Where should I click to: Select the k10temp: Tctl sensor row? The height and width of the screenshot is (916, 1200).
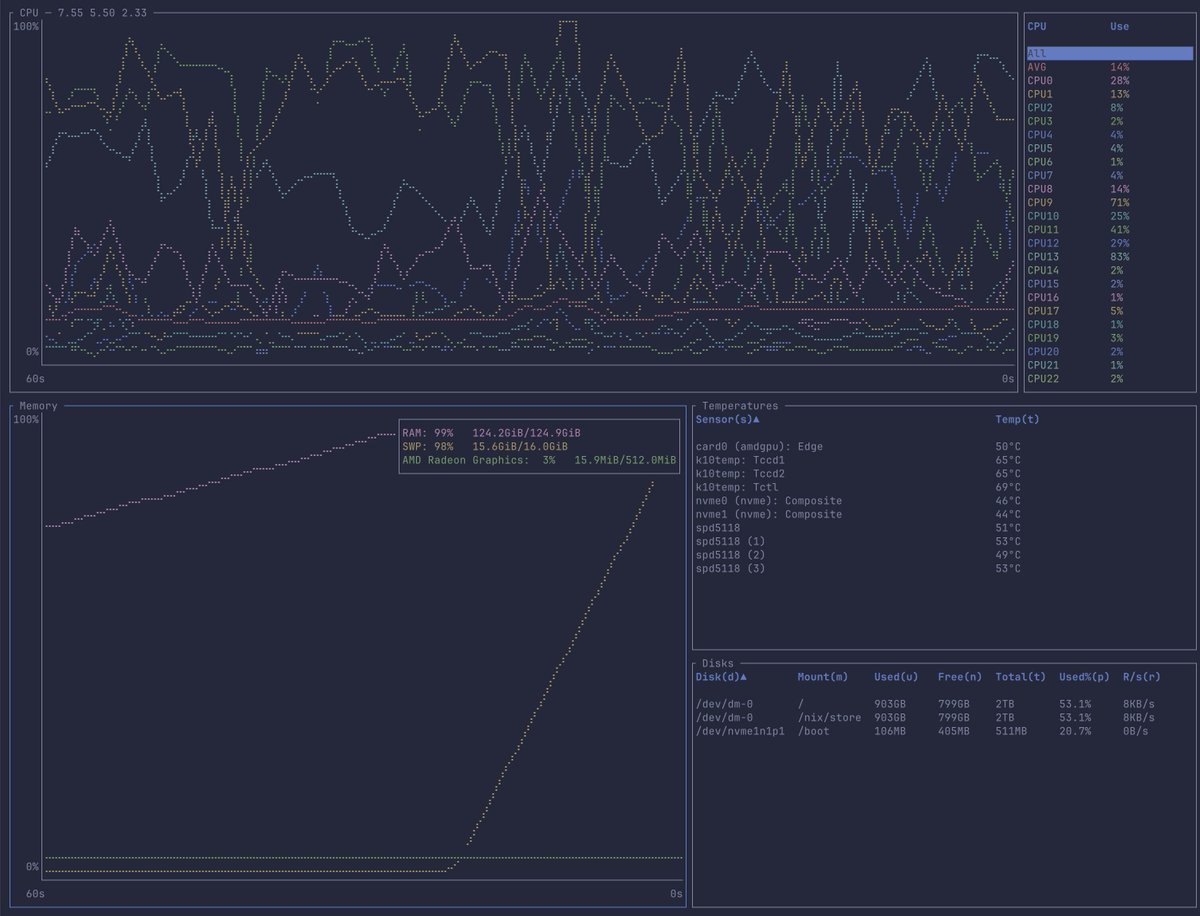point(943,487)
